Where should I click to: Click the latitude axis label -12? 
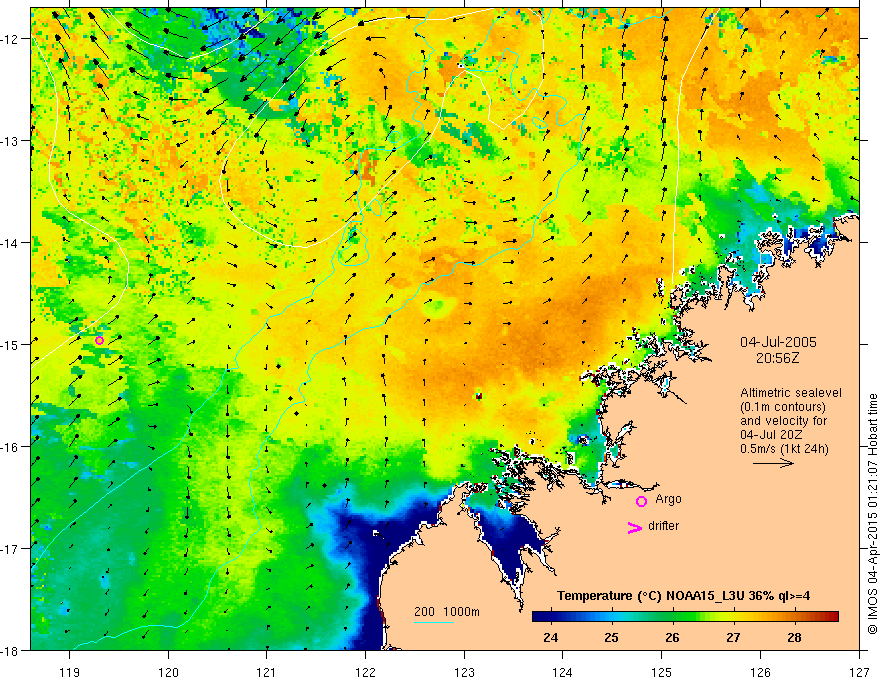click(11, 39)
